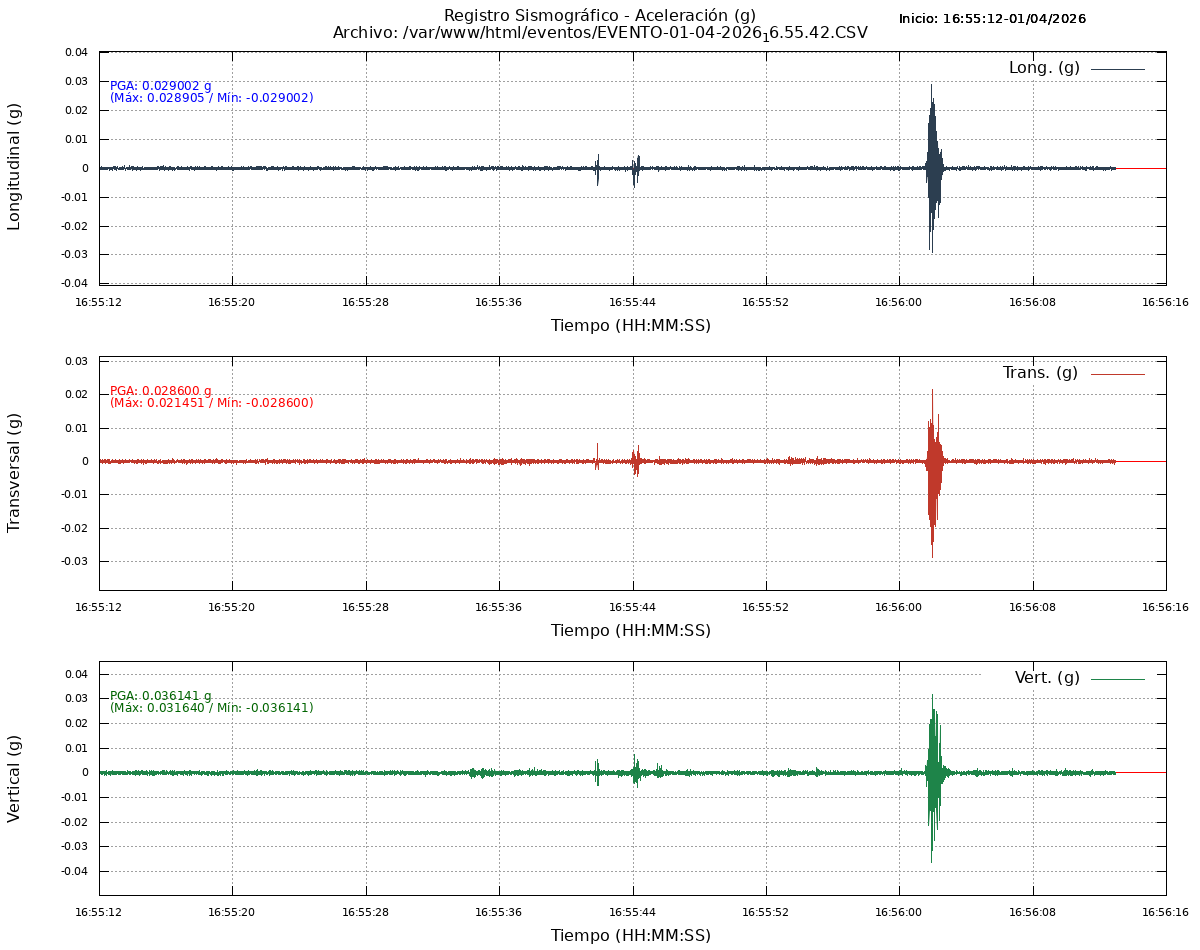Click the chart title Registro Sismográfico
The width and height of the screenshot is (1200, 950).
click(600, 16)
